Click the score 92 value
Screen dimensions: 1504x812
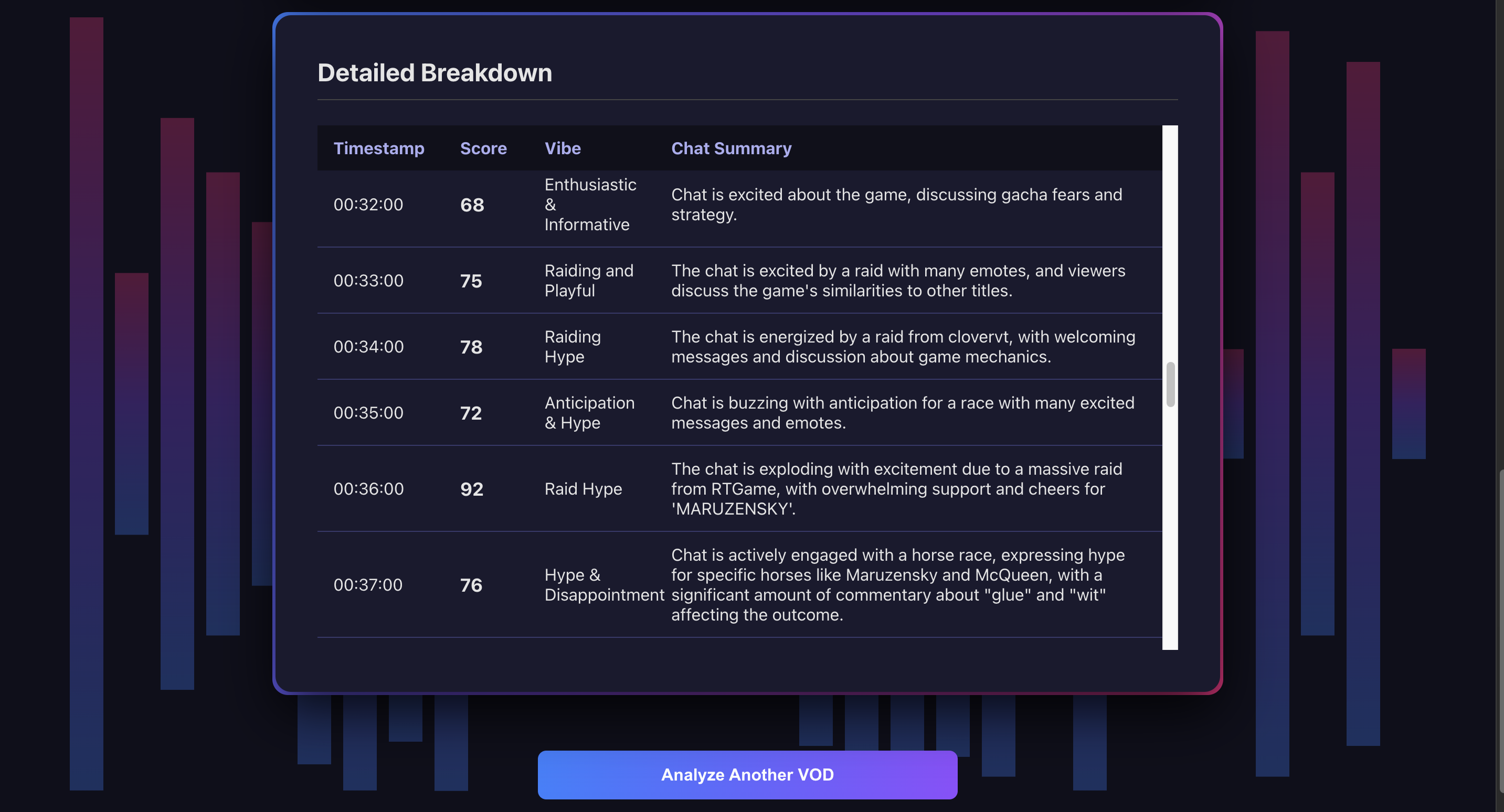click(x=471, y=488)
